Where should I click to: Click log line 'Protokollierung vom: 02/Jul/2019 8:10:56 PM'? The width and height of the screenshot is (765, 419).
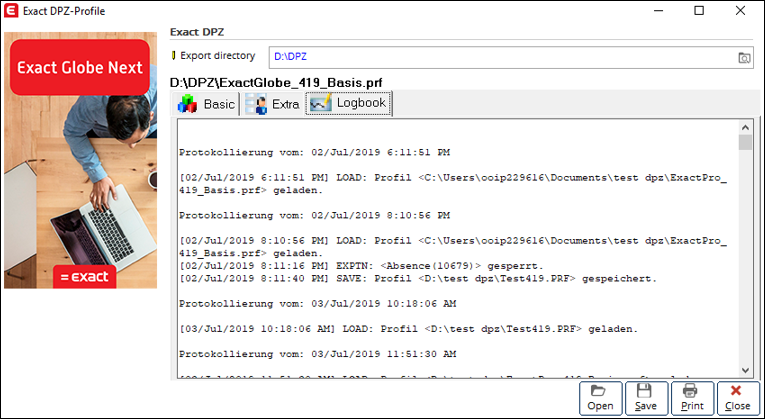point(314,215)
